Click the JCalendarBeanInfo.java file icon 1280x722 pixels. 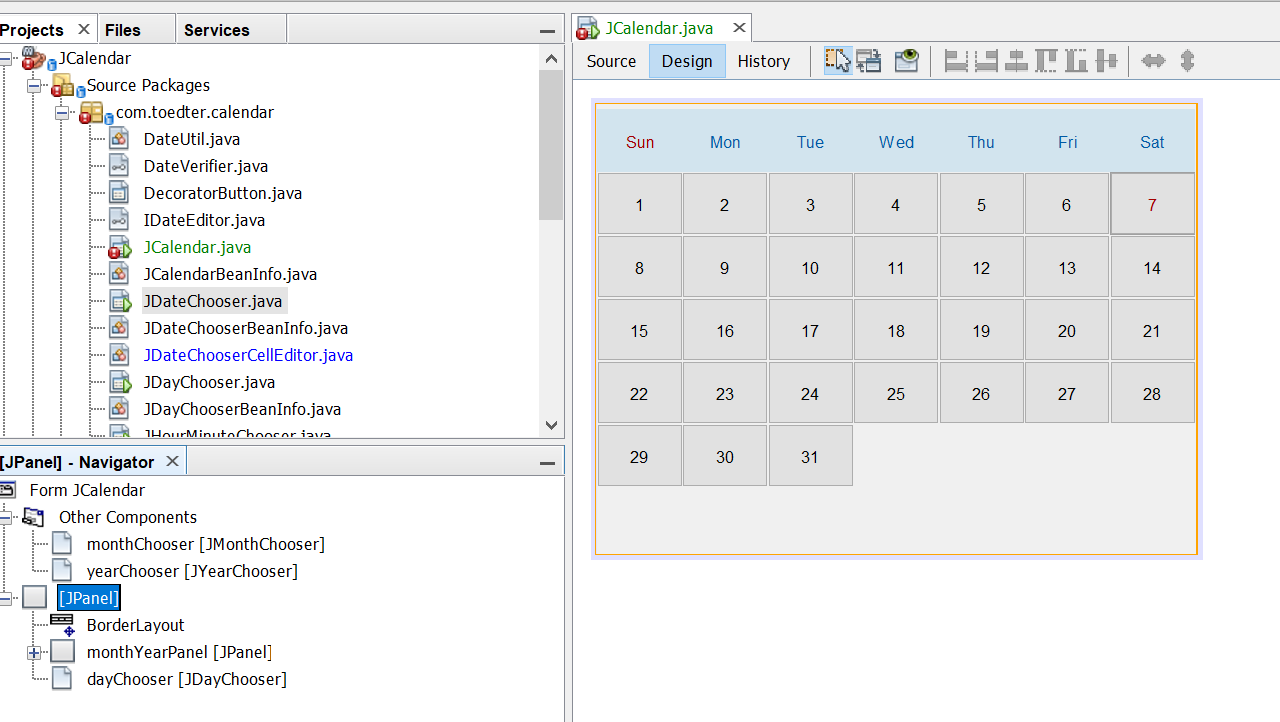tap(119, 274)
